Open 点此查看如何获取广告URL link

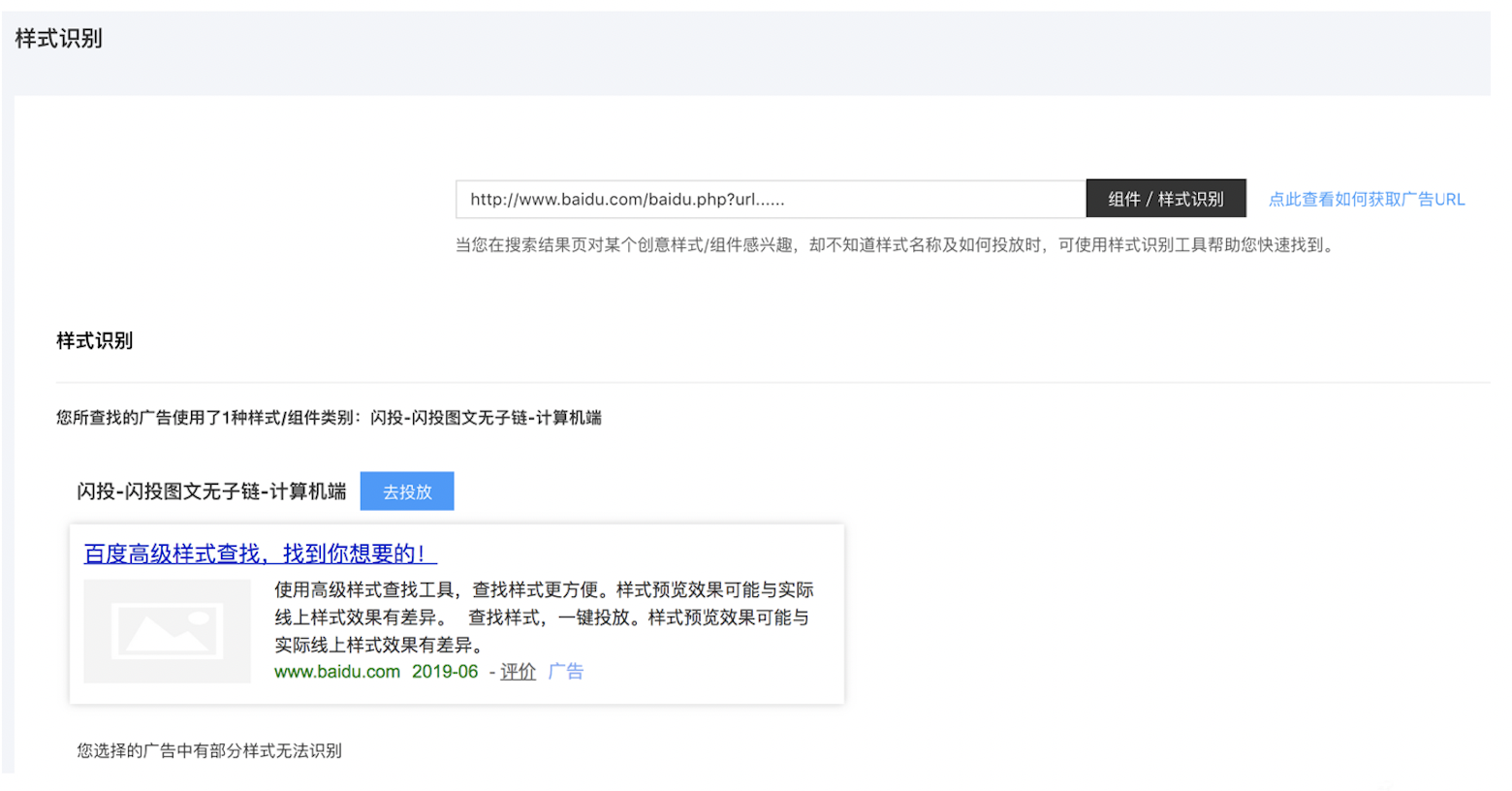1367,200
